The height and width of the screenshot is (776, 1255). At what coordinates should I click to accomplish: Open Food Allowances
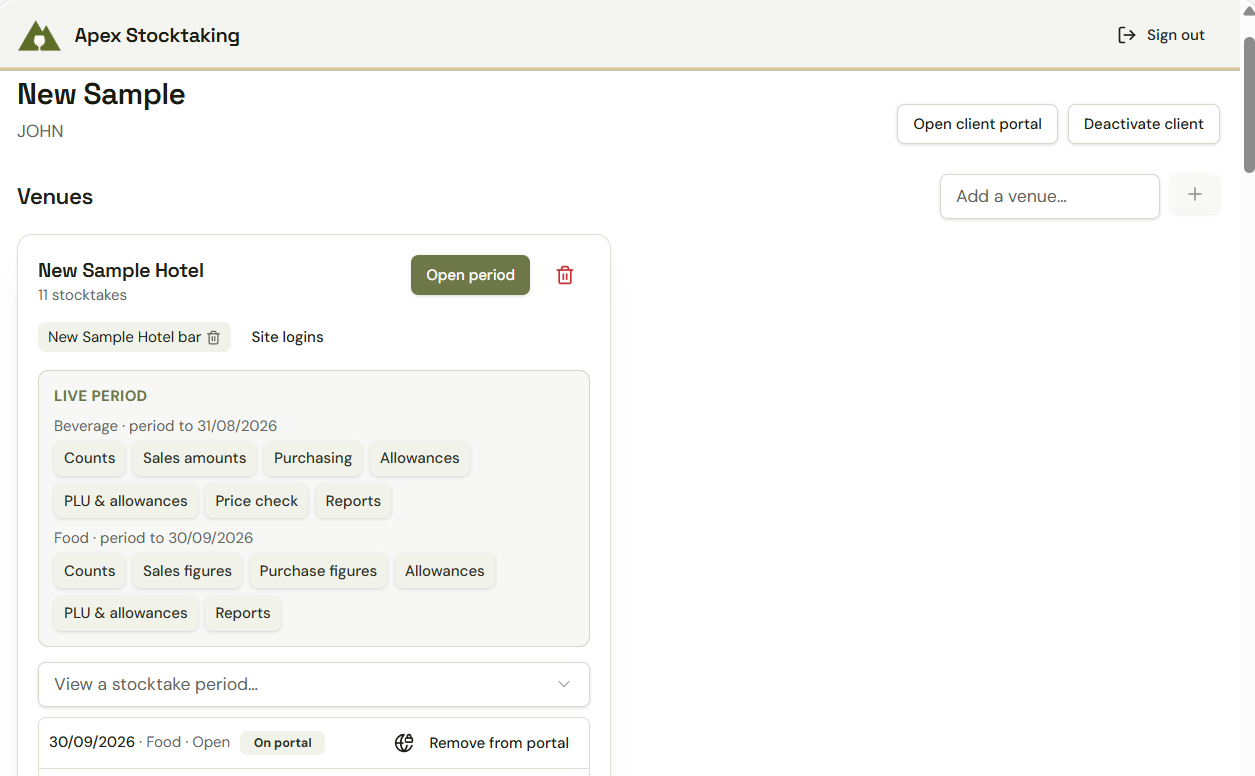(445, 571)
